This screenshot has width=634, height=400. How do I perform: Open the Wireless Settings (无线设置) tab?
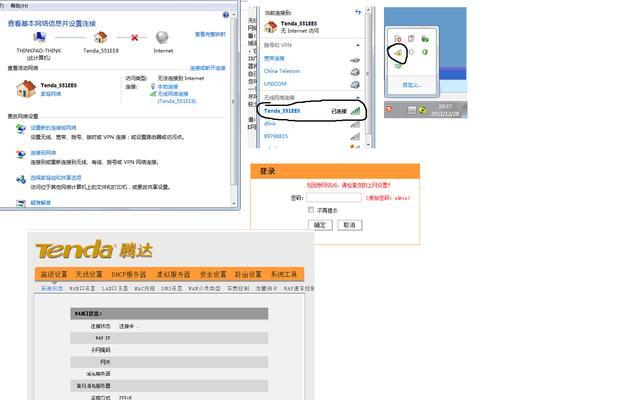[89, 274]
